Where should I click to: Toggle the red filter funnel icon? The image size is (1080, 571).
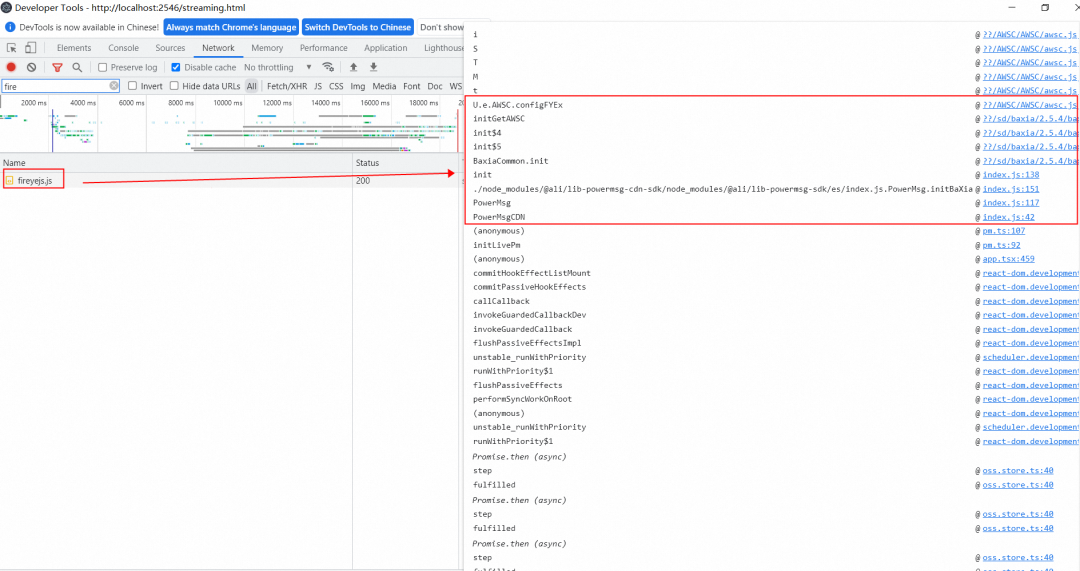point(57,68)
